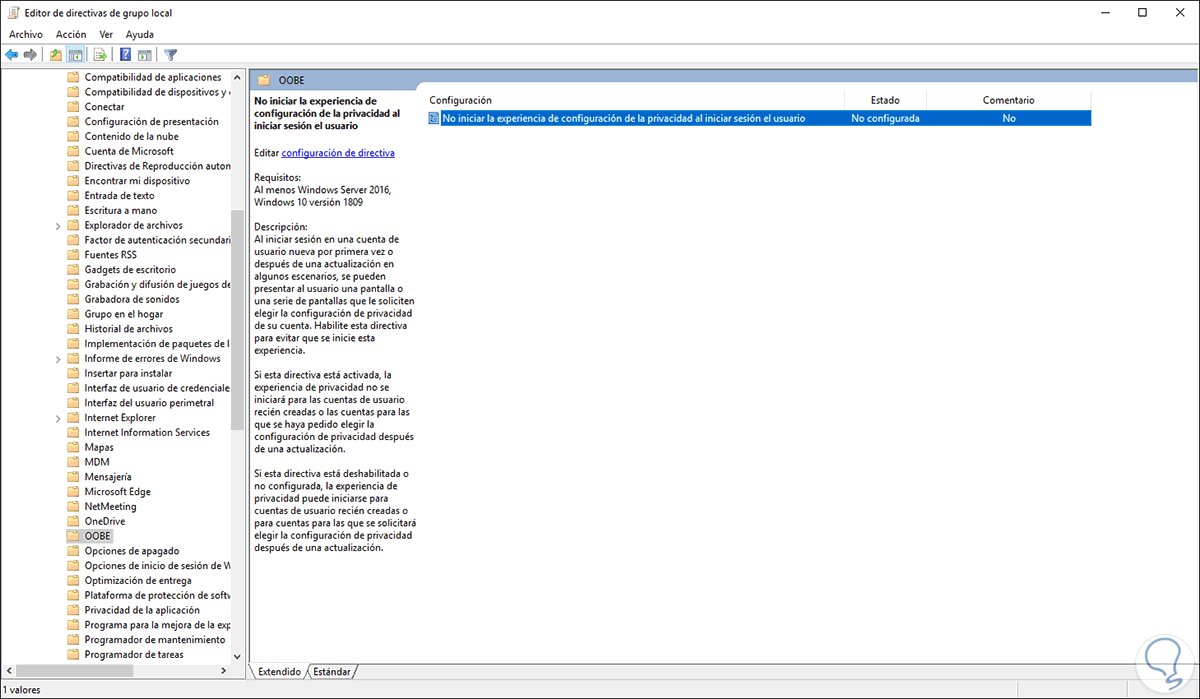Select the OOBE folder in the tree
The width and height of the screenshot is (1200, 699).
pos(97,536)
